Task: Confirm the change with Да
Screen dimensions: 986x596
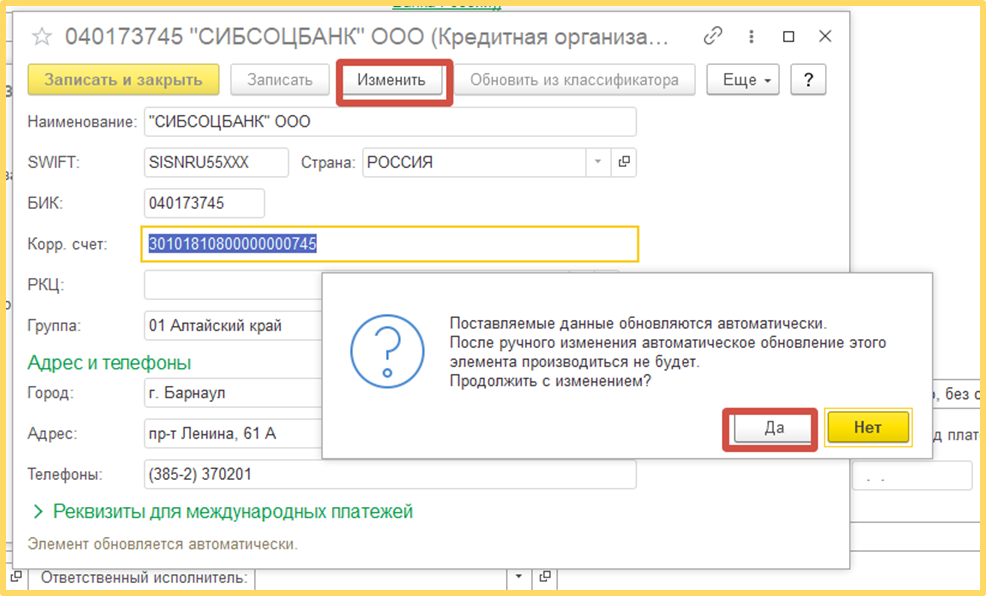Action: pos(773,428)
